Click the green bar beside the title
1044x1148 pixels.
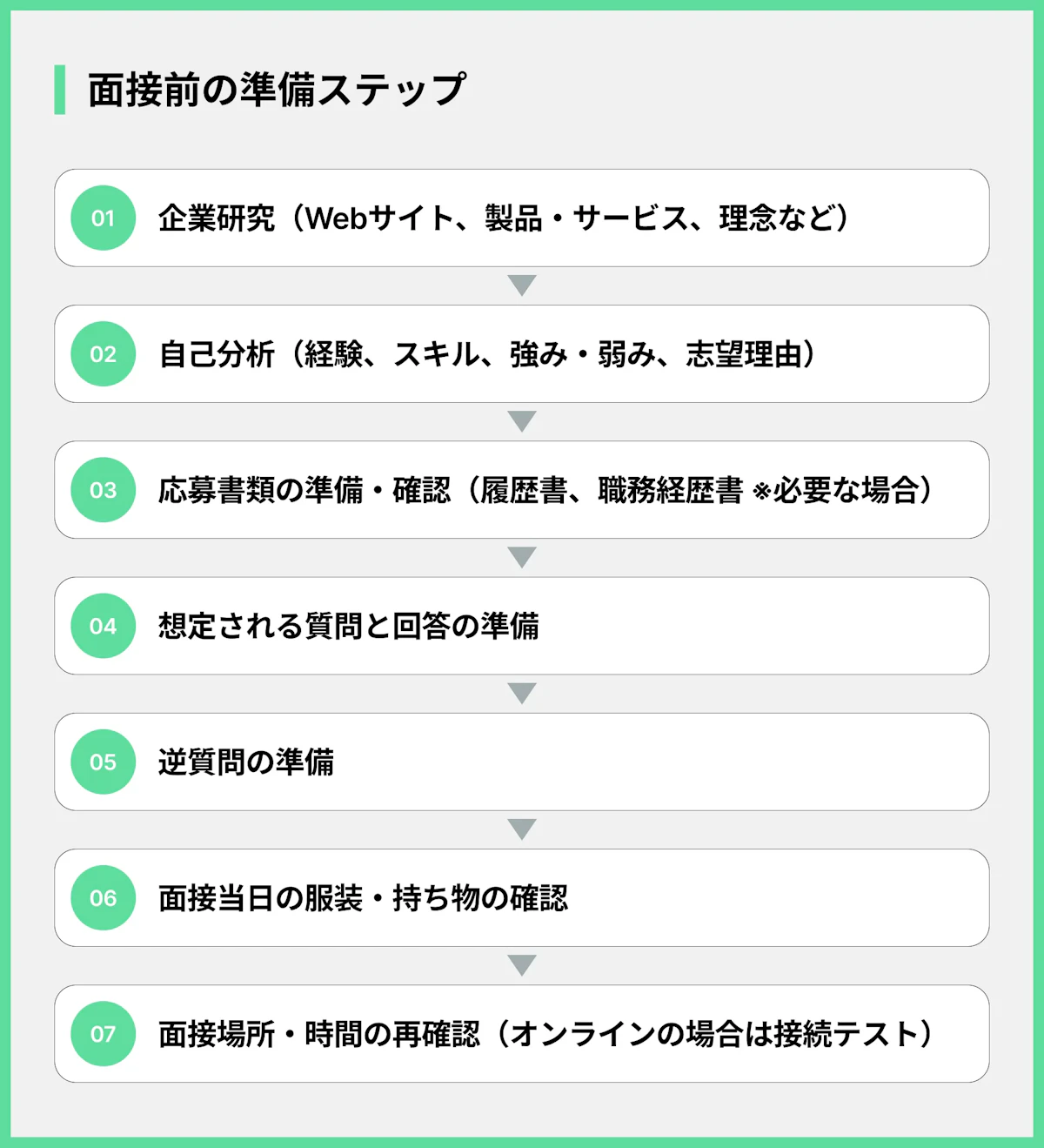point(60,90)
